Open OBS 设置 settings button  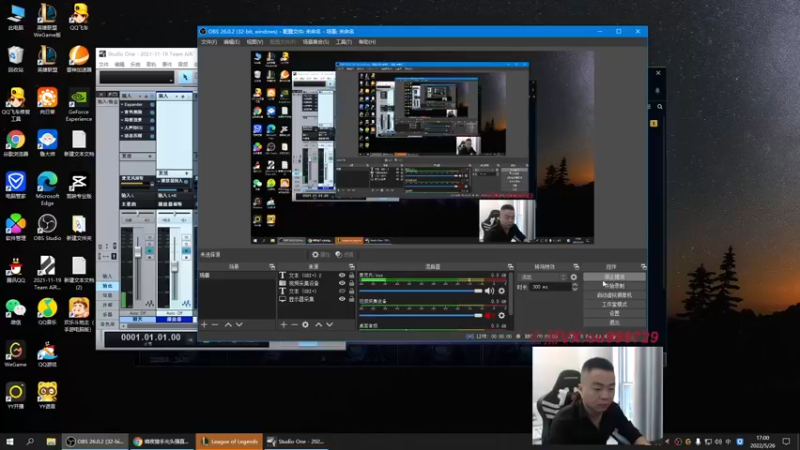point(614,313)
